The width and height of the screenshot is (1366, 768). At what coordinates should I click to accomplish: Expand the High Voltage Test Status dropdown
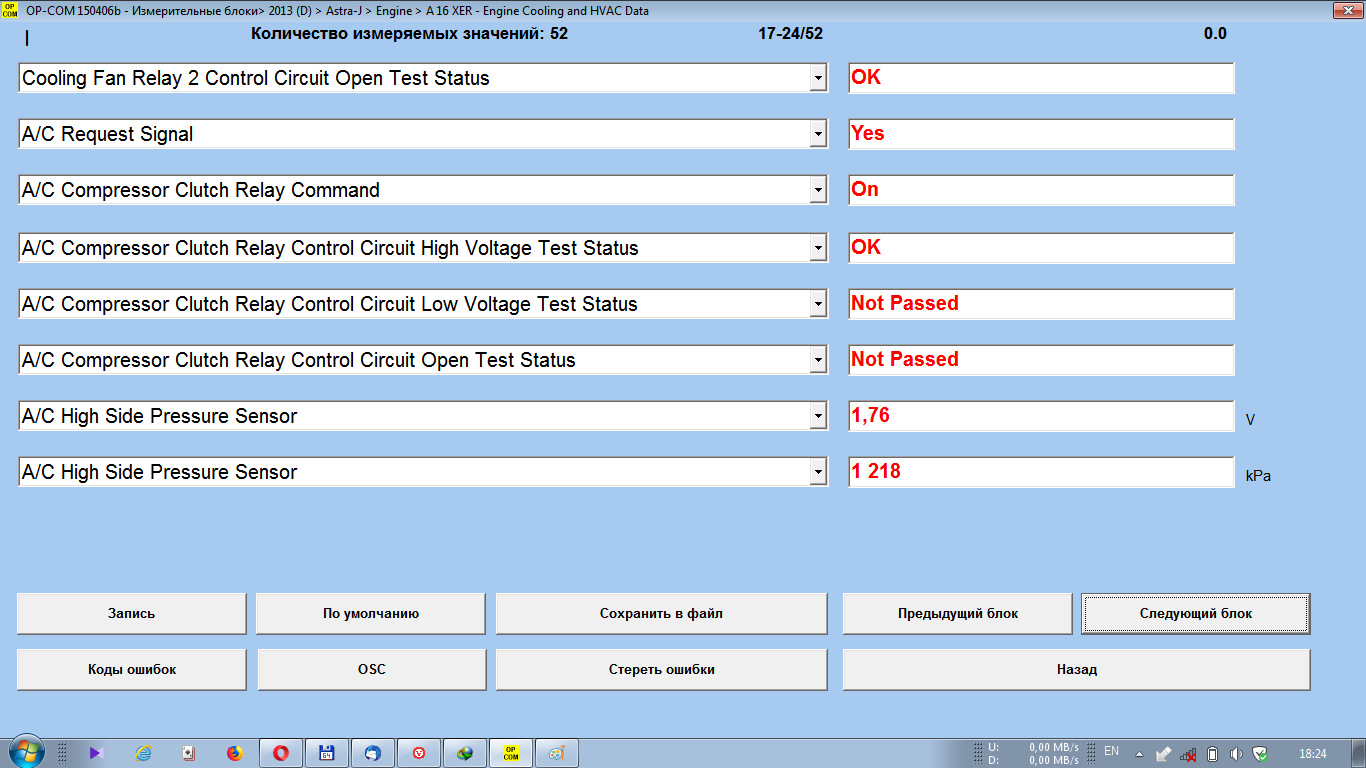(x=818, y=248)
